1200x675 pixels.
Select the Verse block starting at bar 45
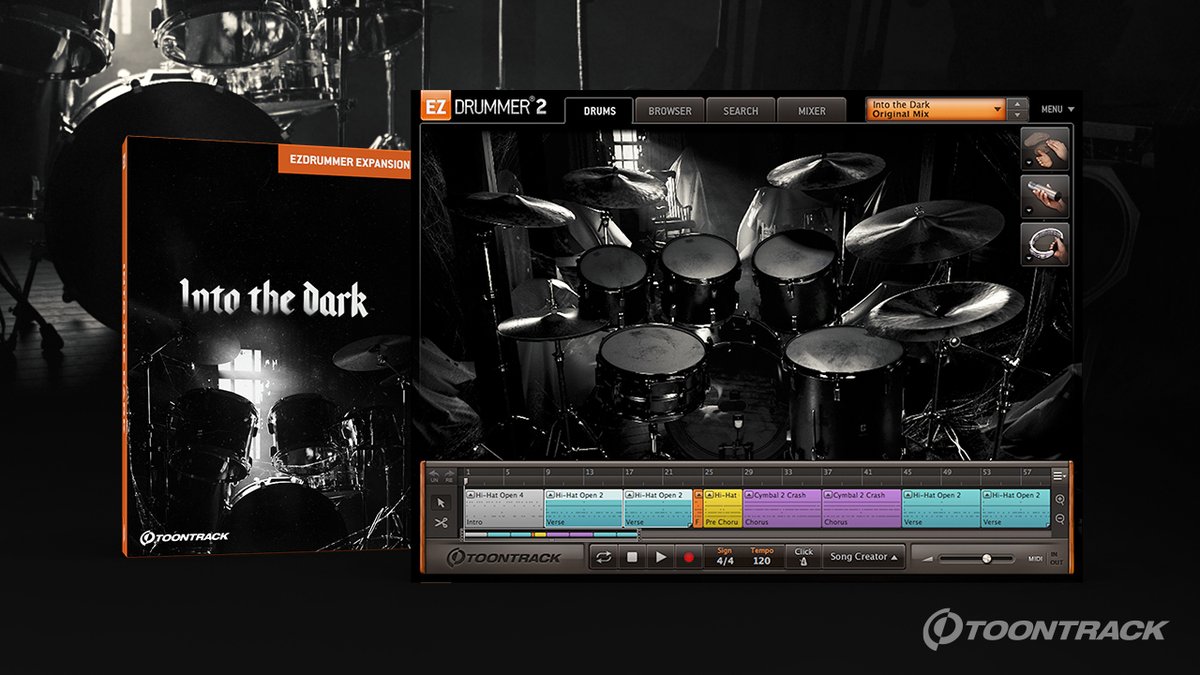pos(941,508)
